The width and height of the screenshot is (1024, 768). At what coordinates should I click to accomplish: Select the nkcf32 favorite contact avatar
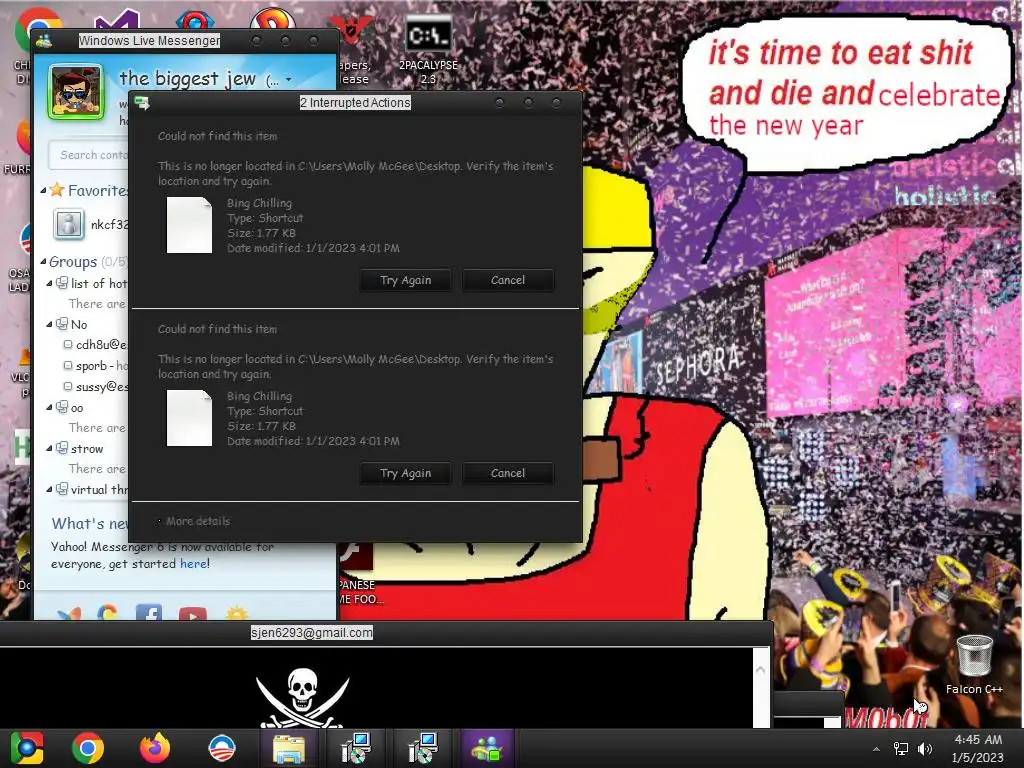(x=69, y=224)
